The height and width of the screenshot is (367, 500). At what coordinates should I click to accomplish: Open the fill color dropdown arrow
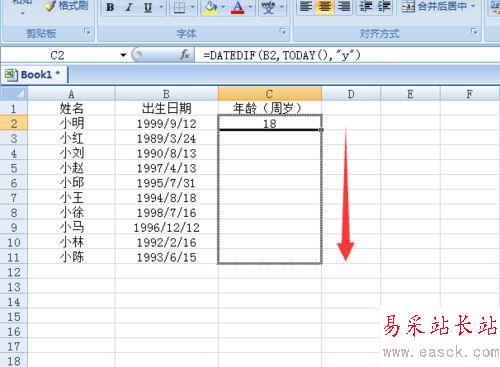pos(223,7)
